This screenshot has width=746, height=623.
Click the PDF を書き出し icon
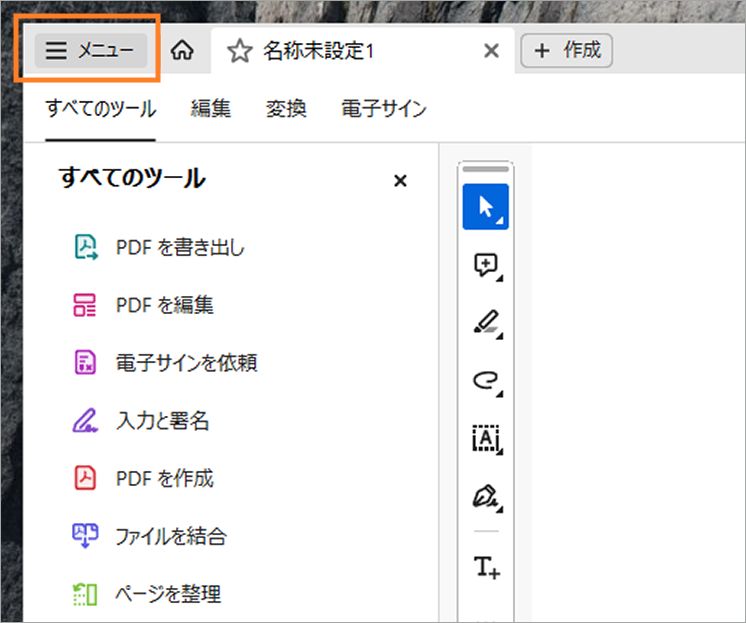86,247
